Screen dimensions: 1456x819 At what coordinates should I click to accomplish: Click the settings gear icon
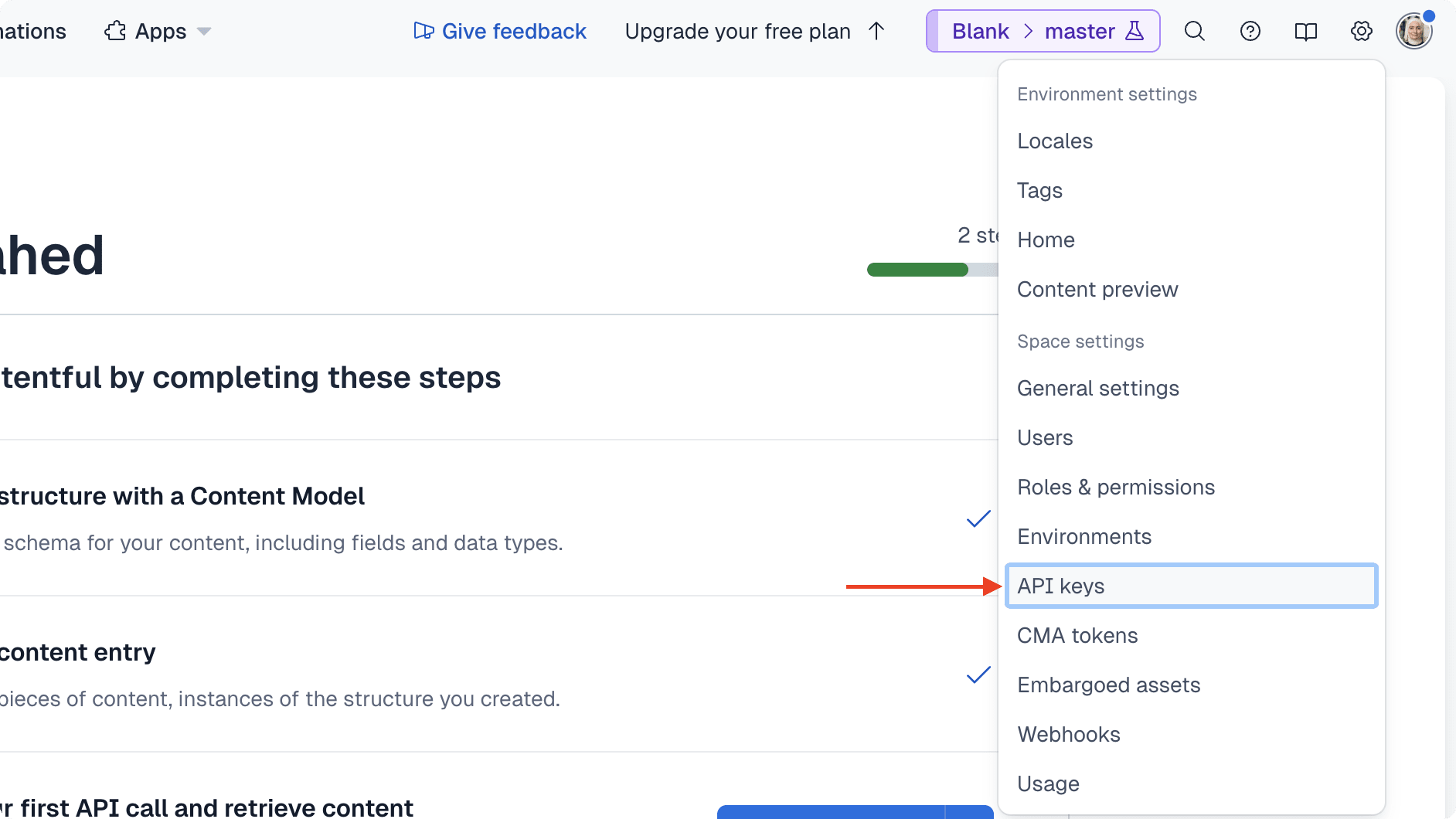pyautogui.click(x=1361, y=31)
